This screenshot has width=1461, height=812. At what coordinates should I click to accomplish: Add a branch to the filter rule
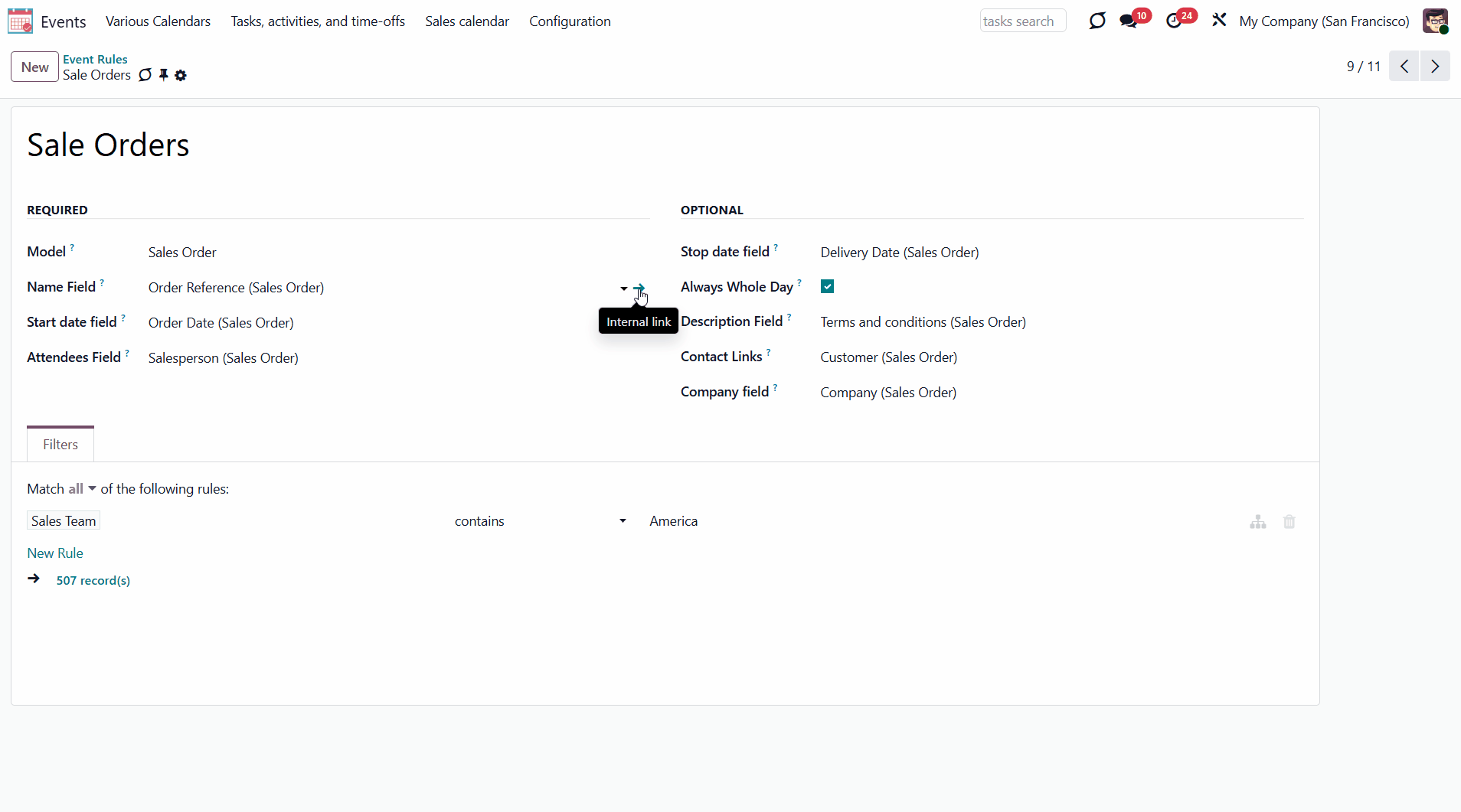1257,522
